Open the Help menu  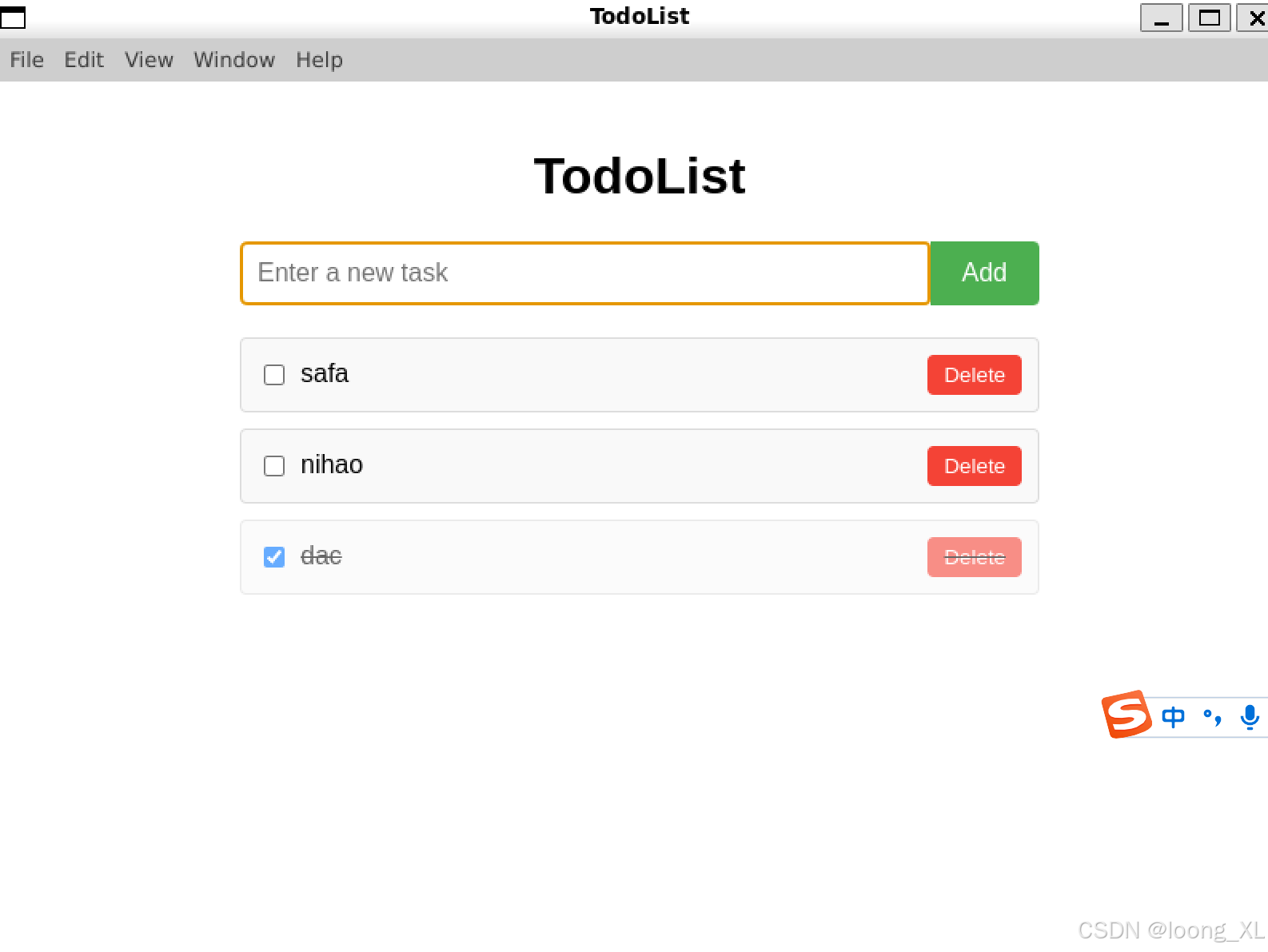(x=319, y=60)
